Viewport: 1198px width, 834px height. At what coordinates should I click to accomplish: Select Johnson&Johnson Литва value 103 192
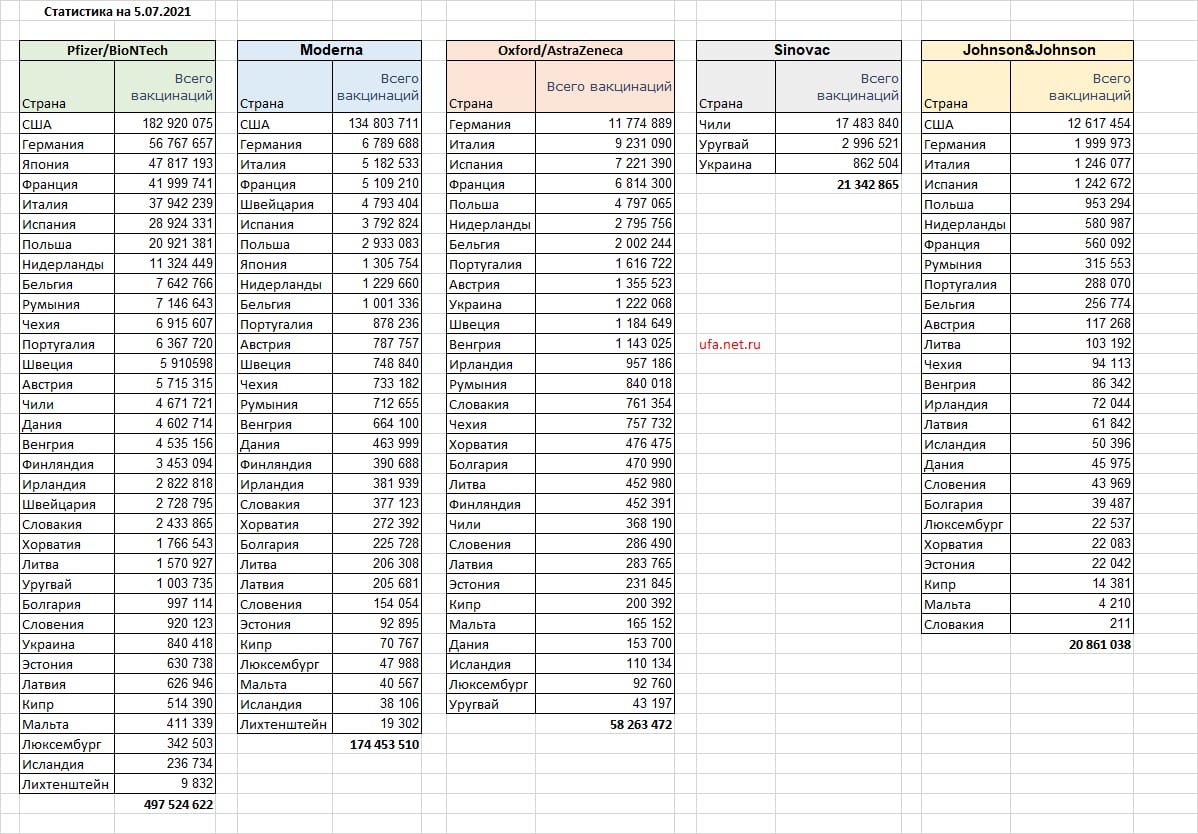(x=1072, y=344)
